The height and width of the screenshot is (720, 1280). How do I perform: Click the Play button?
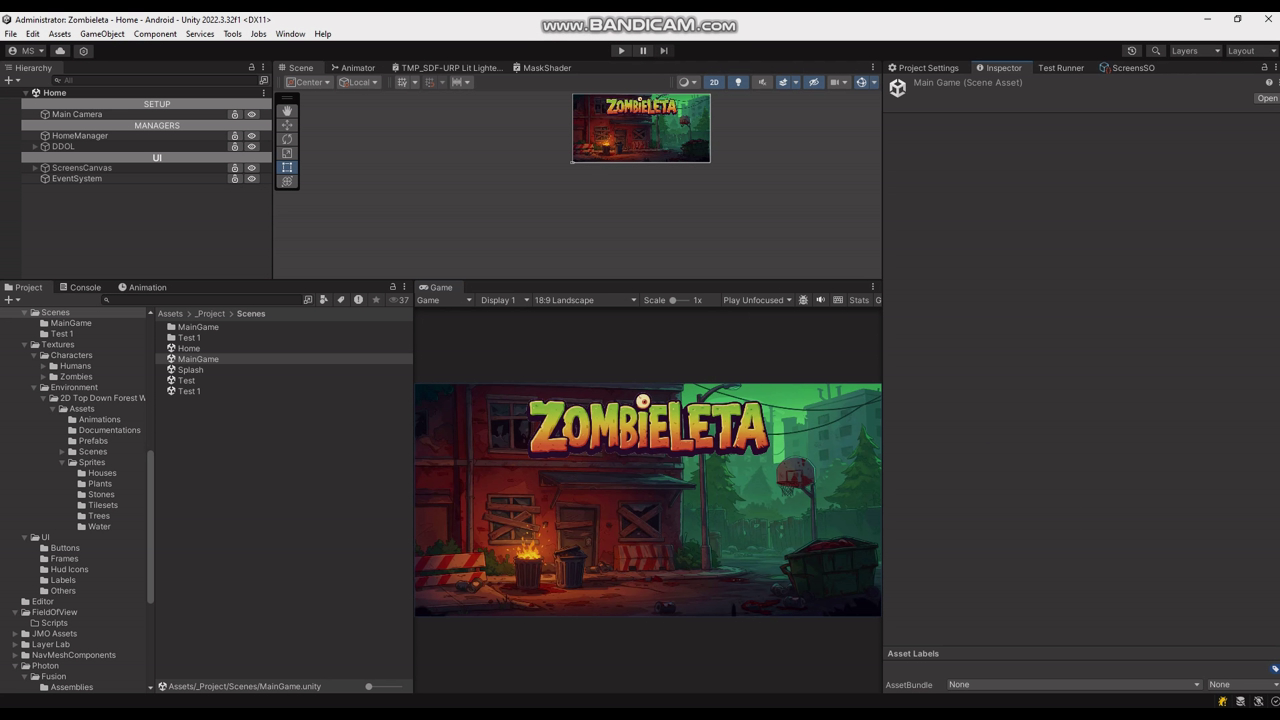(621, 51)
